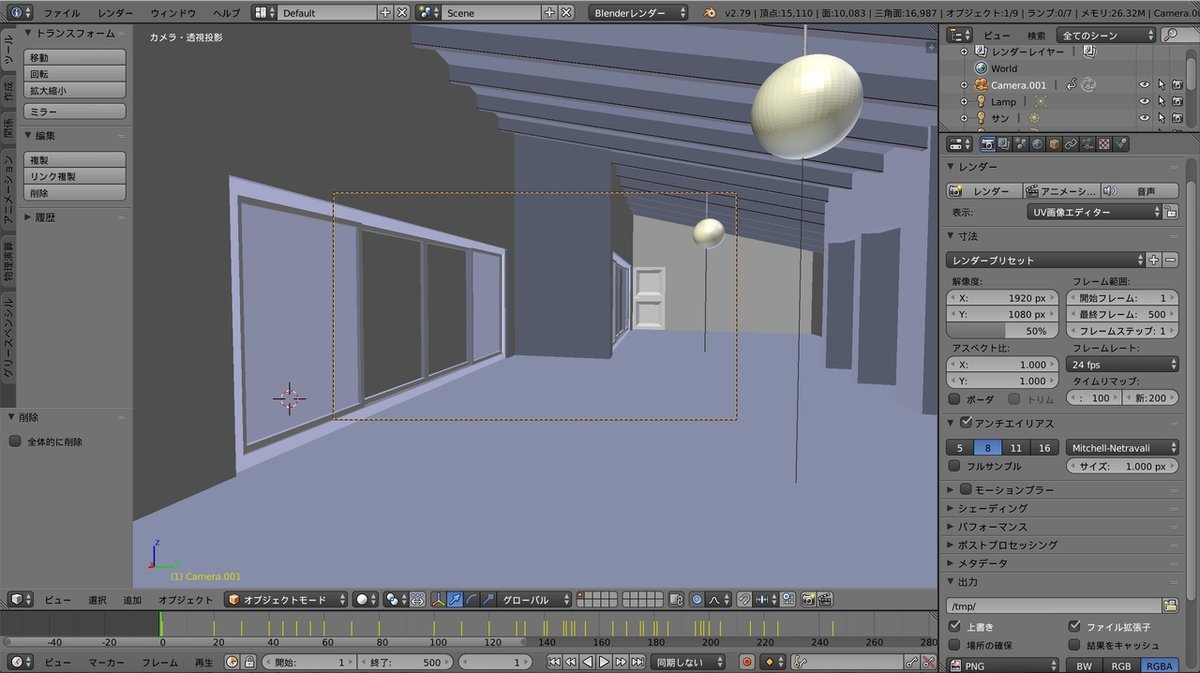Toggle proportional editing circle icon
The width and height of the screenshot is (1200, 673).
pos(696,599)
